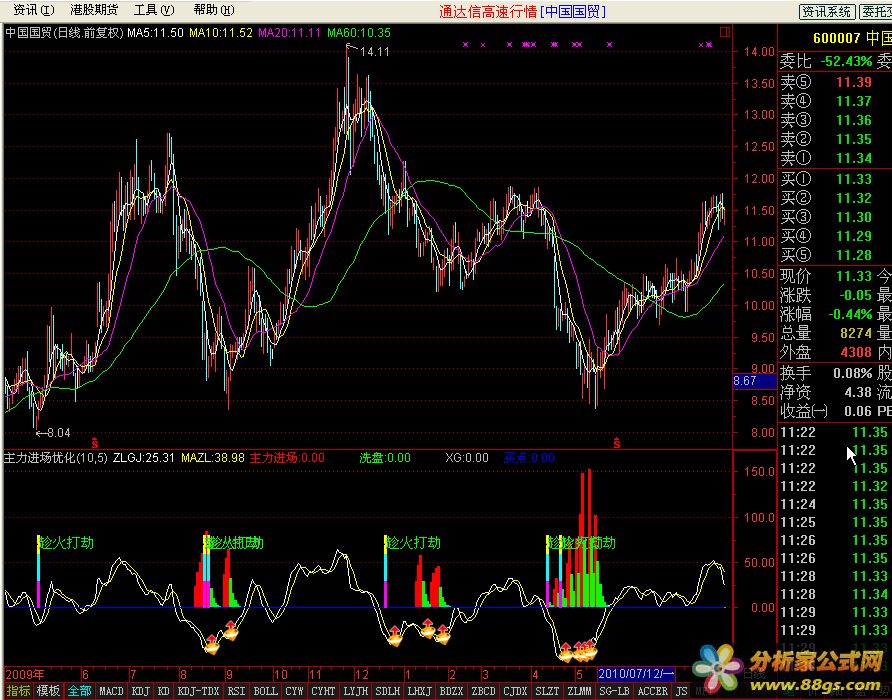Viewport: 892px width, 700px height.
Task: Click the 11:25 tick row
Action: point(835,522)
